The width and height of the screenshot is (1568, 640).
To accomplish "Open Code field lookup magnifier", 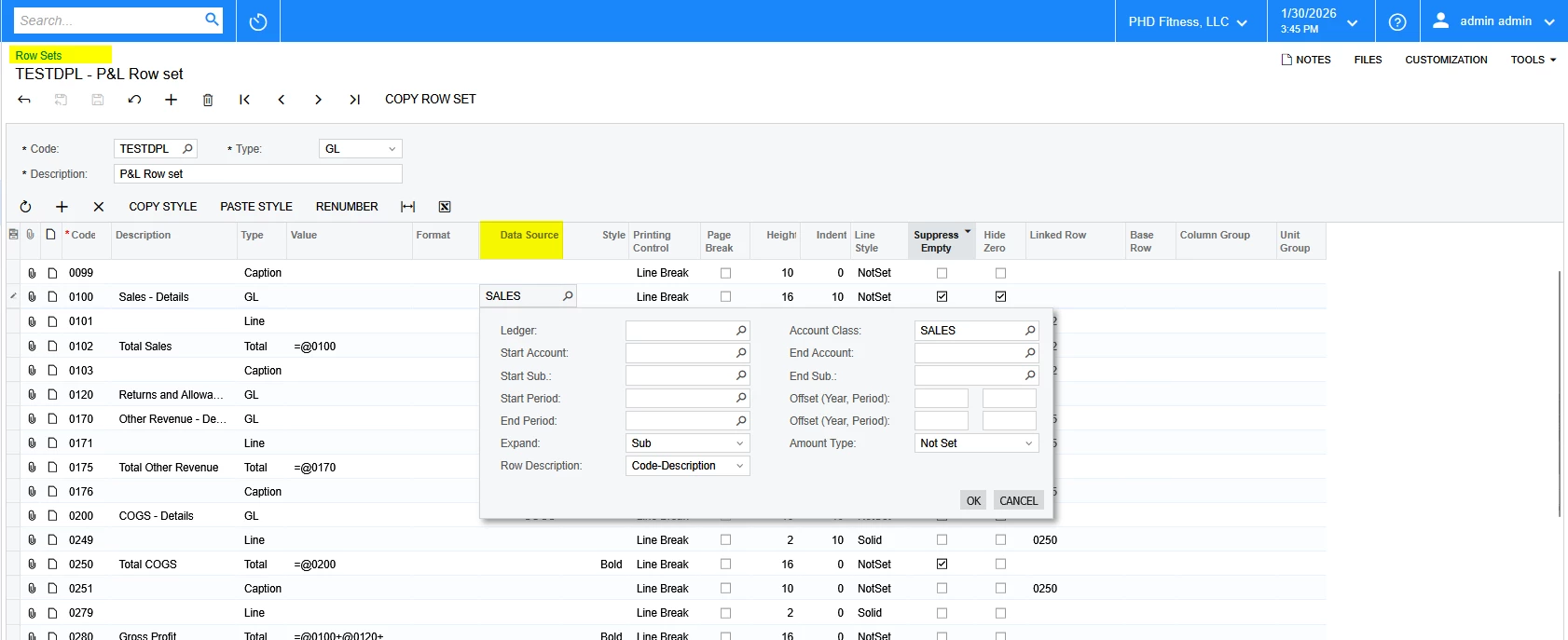I will (x=187, y=149).
